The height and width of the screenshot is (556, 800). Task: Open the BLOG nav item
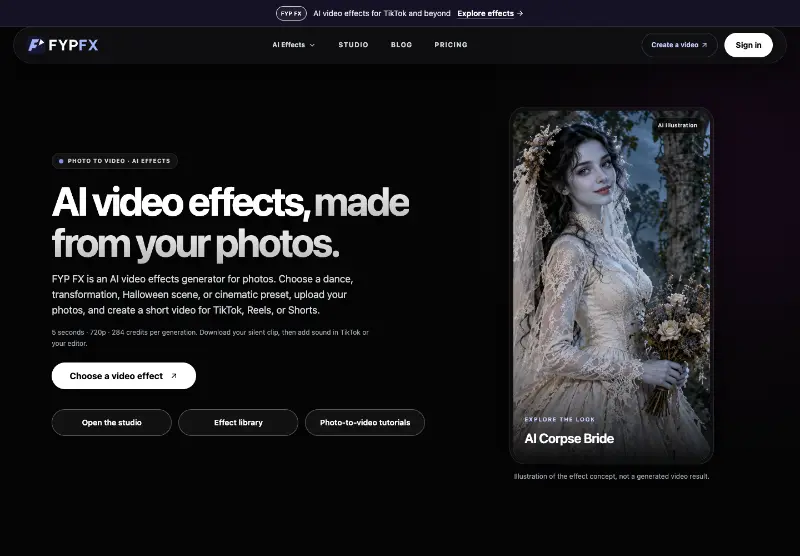[401, 45]
